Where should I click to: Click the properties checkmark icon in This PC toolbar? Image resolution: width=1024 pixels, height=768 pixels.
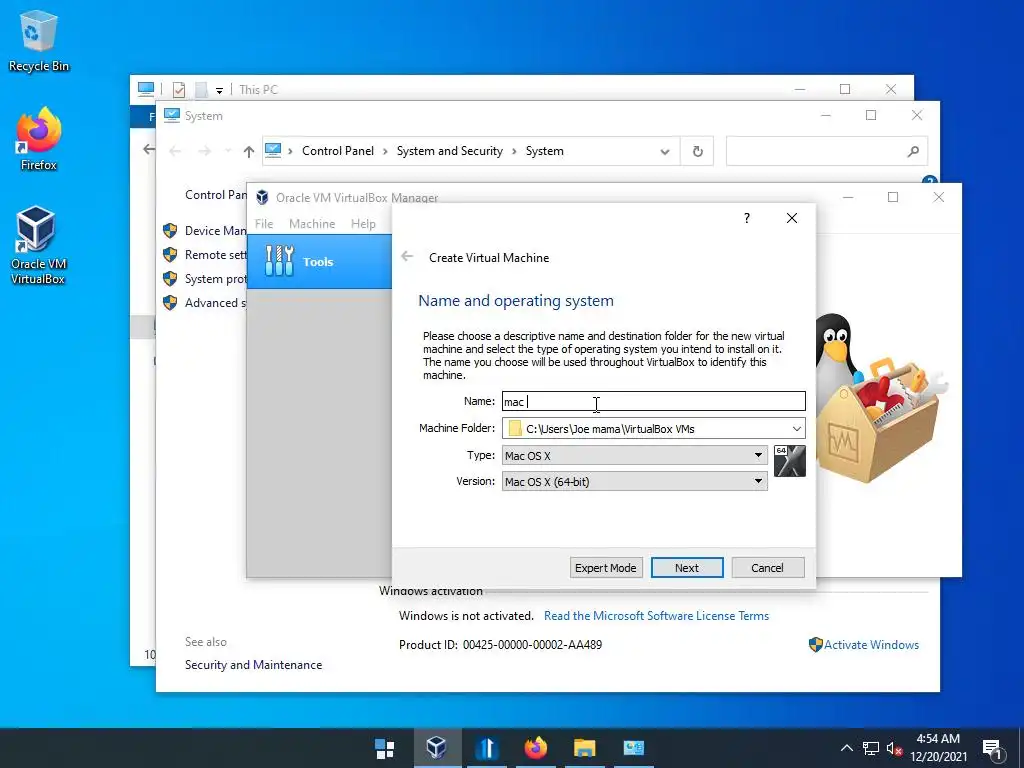pos(178,89)
